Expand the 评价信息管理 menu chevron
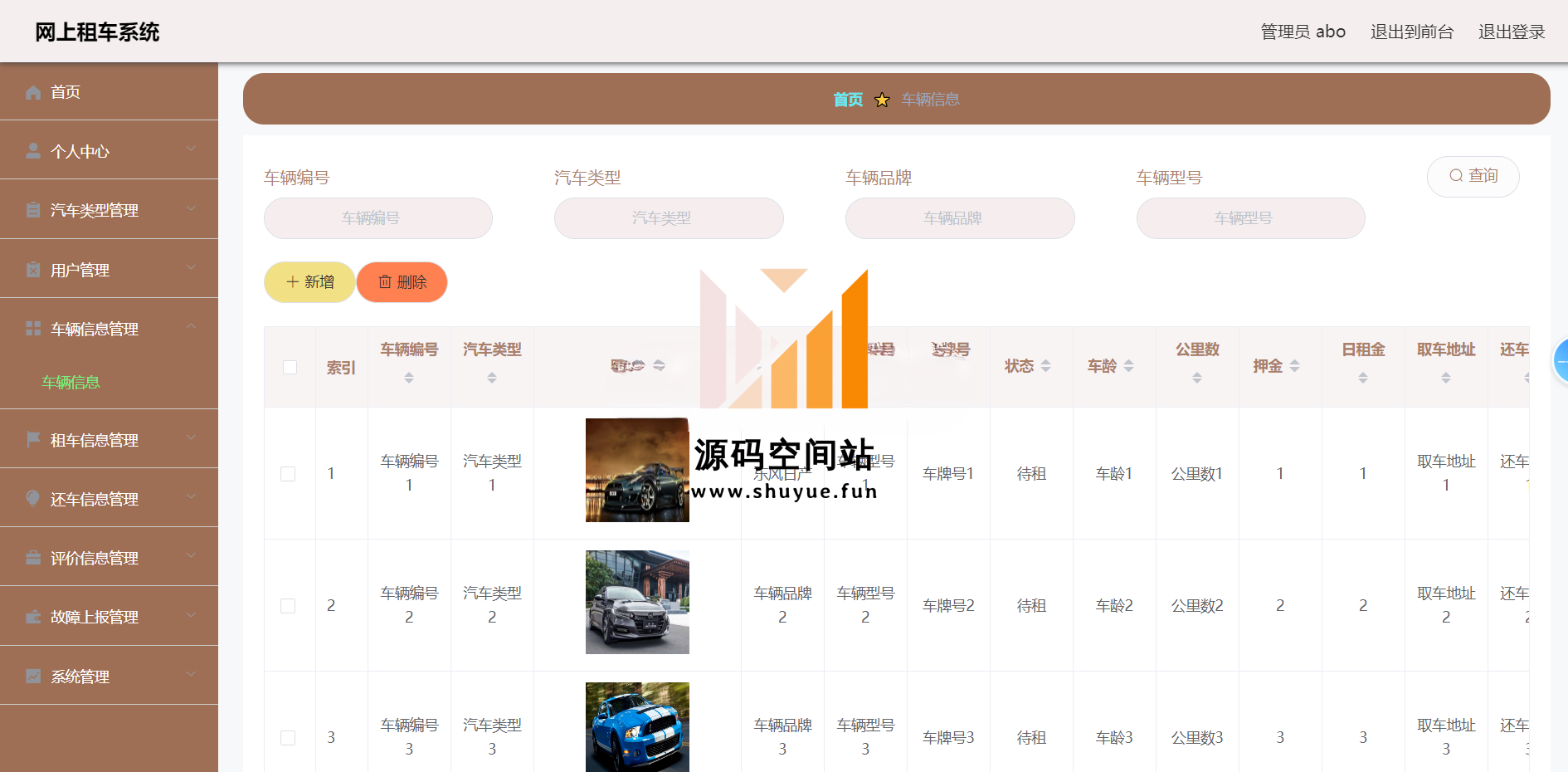 pyautogui.click(x=192, y=555)
